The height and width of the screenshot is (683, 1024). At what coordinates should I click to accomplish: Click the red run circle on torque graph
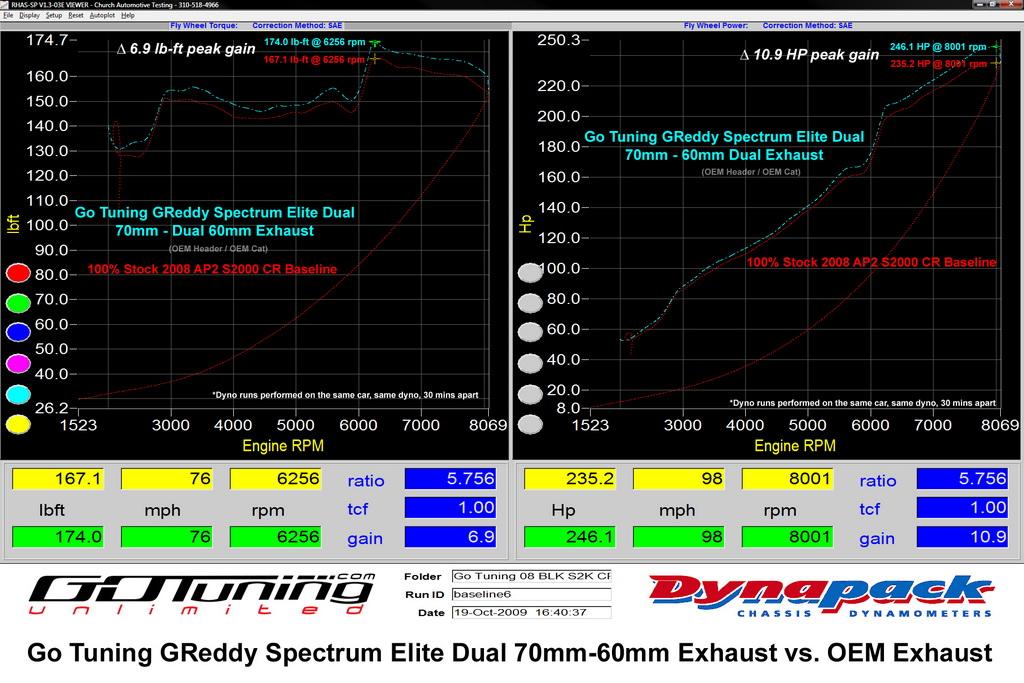tap(17, 273)
